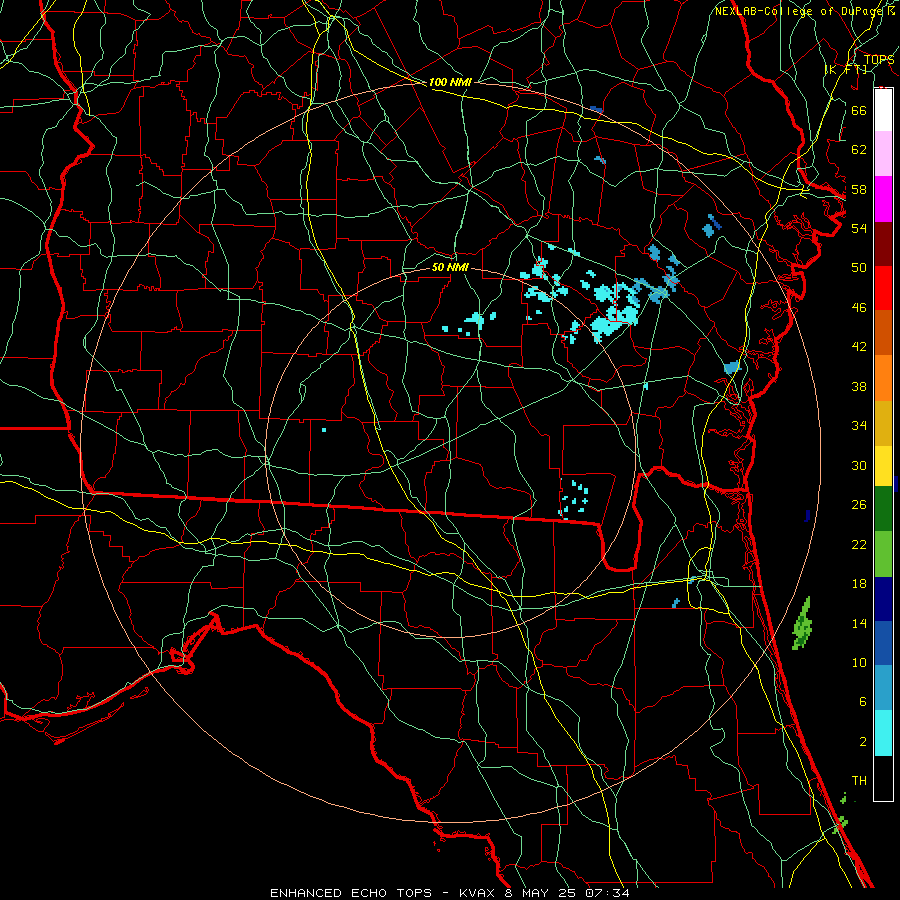
Task: Click the black TH legend swatch
Action: tap(883, 778)
